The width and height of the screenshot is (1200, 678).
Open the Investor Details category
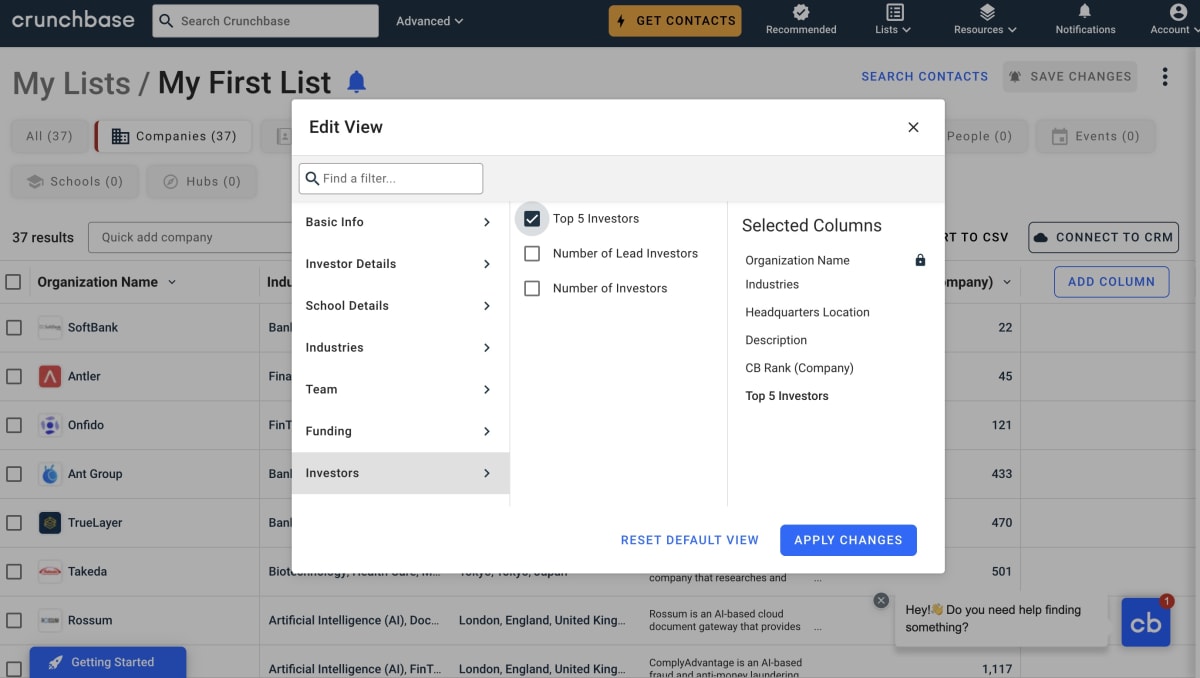(400, 264)
